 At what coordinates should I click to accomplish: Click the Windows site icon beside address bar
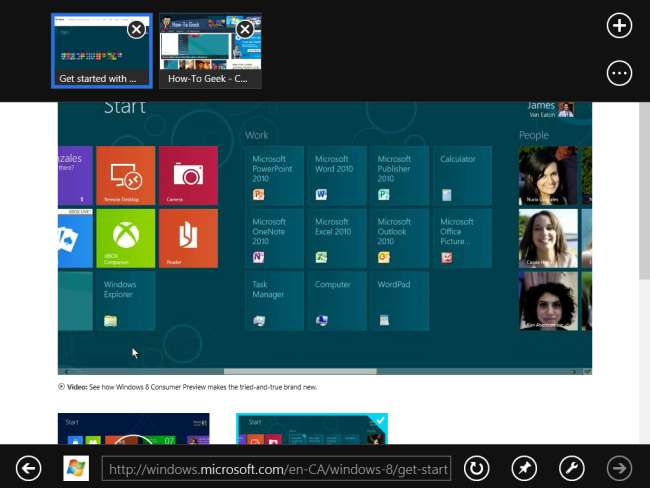point(76,468)
